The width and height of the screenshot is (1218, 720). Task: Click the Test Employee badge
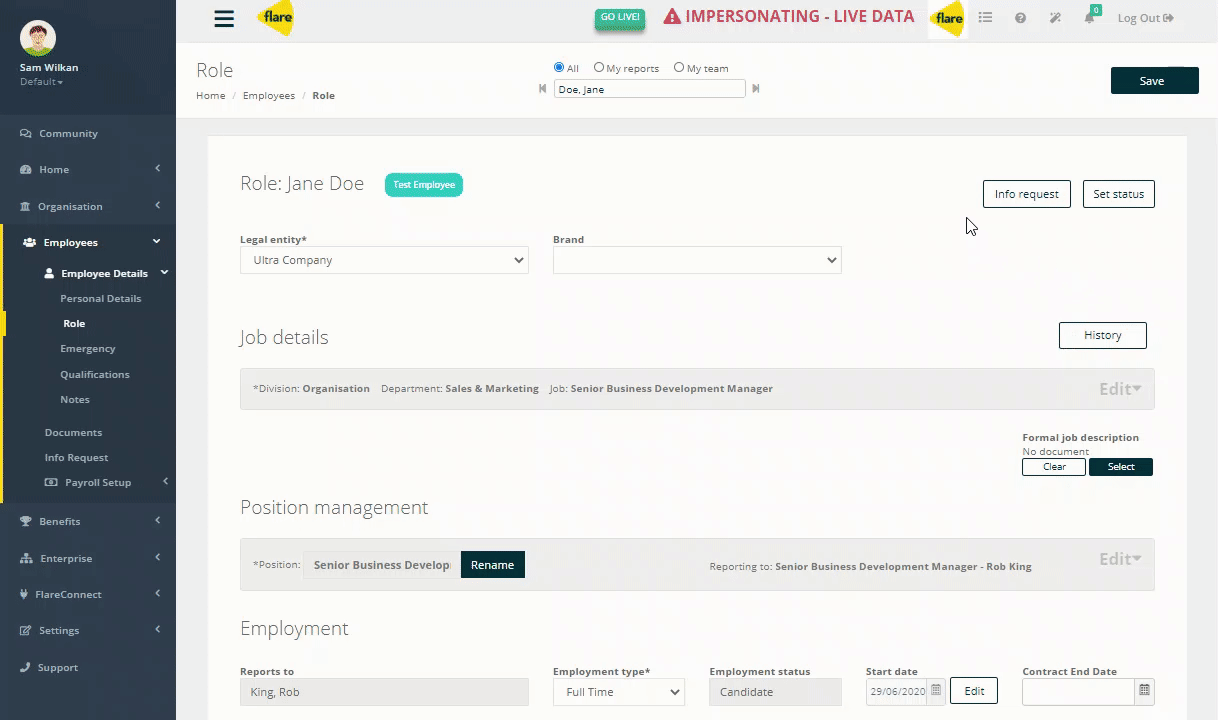(x=424, y=184)
